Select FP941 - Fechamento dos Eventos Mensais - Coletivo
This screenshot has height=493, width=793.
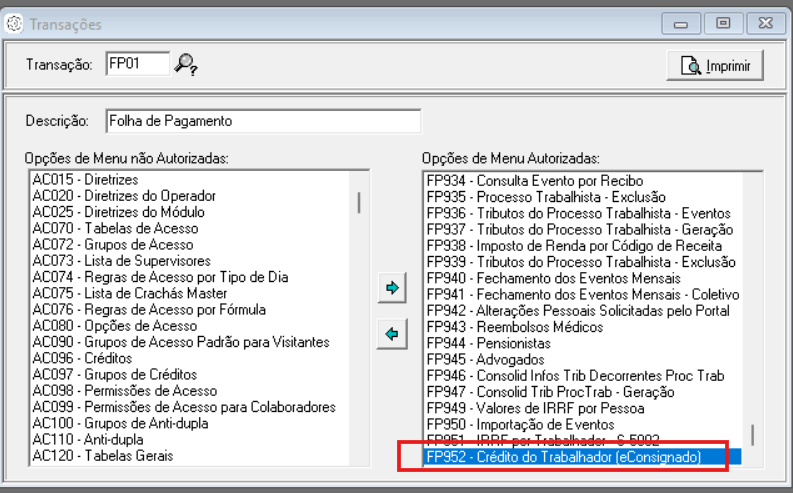coord(583,294)
